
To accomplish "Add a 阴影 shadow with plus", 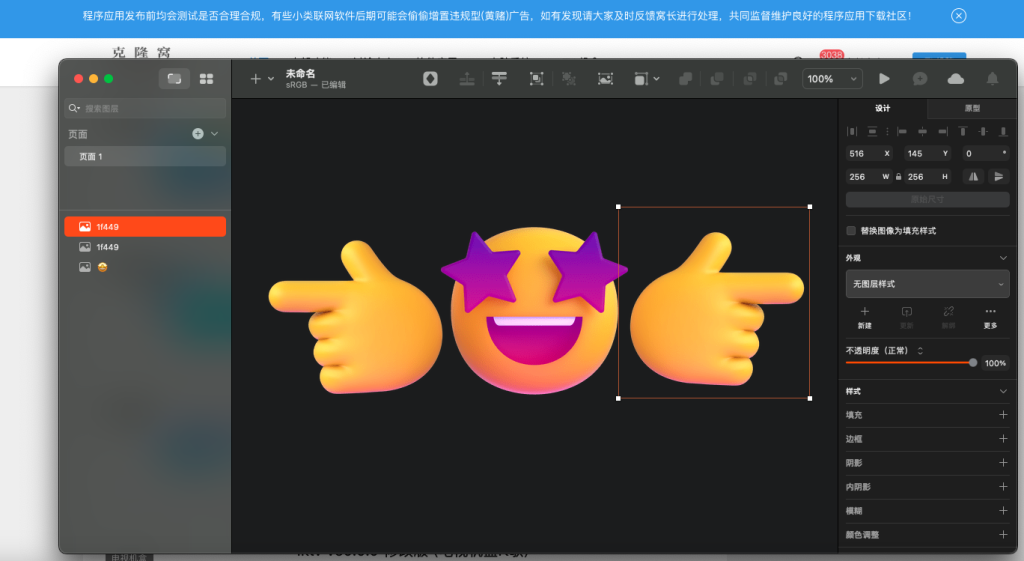I will tap(1003, 462).
